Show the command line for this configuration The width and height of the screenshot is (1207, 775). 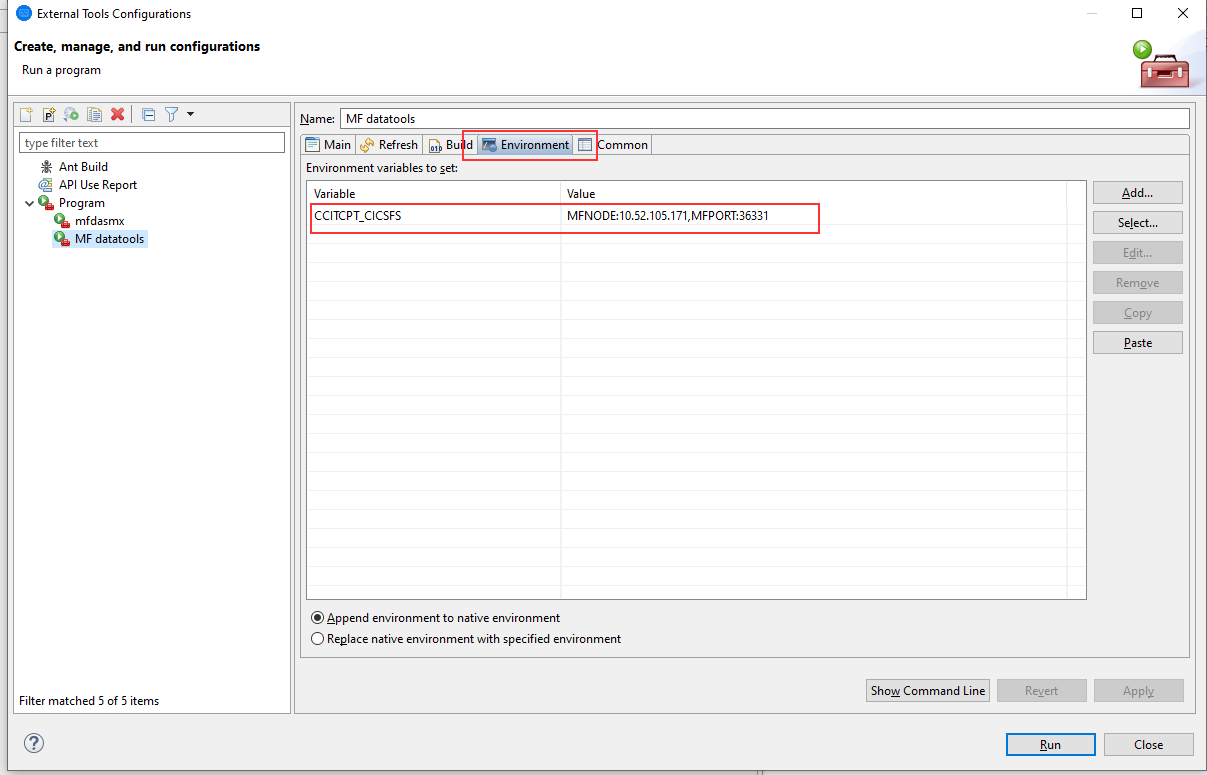927,690
